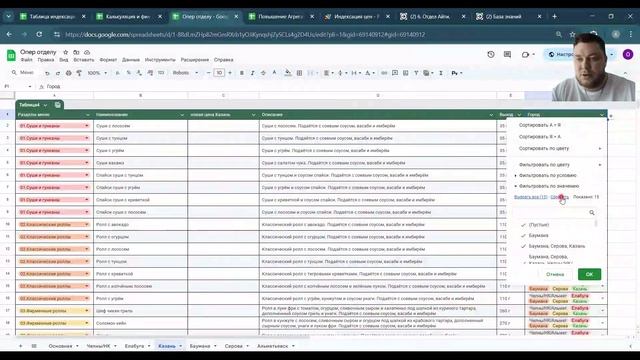Print the spreadsheet
The width and height of the screenshot is (640, 360).
click(68, 73)
